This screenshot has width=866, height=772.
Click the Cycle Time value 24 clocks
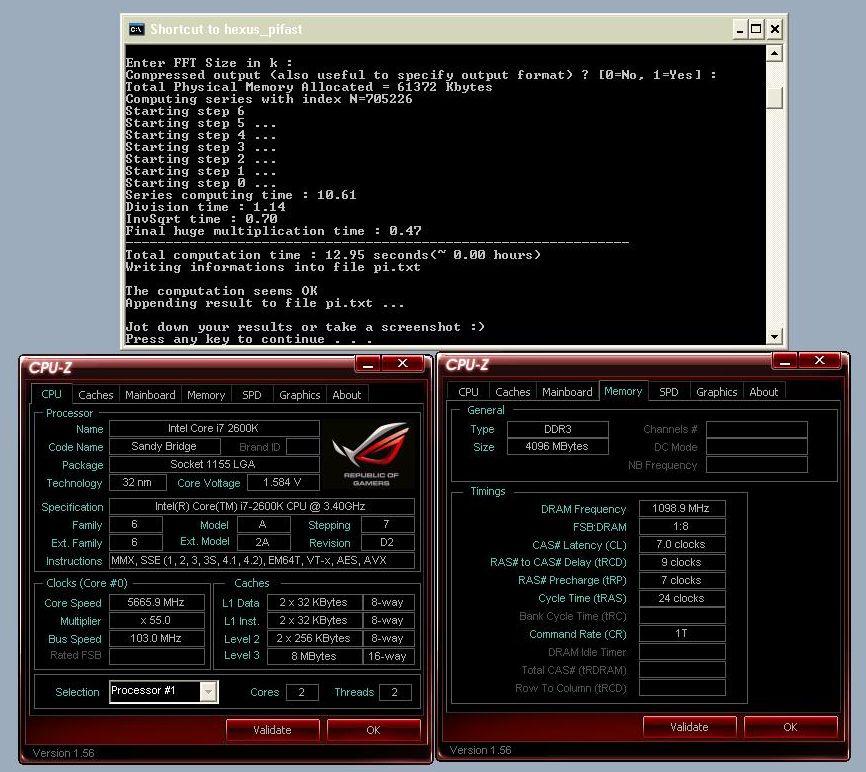682,598
